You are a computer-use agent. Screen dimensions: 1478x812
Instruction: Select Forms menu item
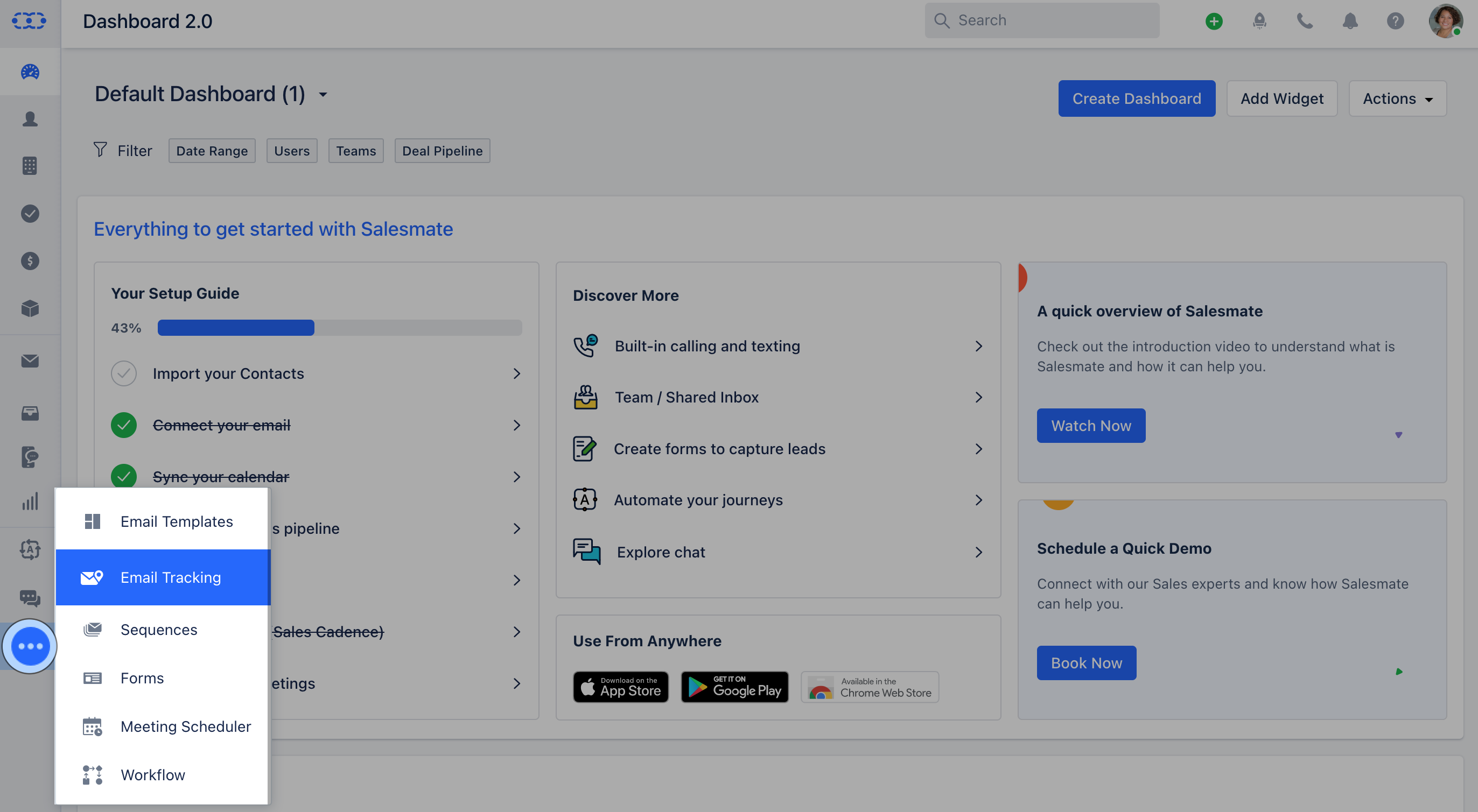163,678
